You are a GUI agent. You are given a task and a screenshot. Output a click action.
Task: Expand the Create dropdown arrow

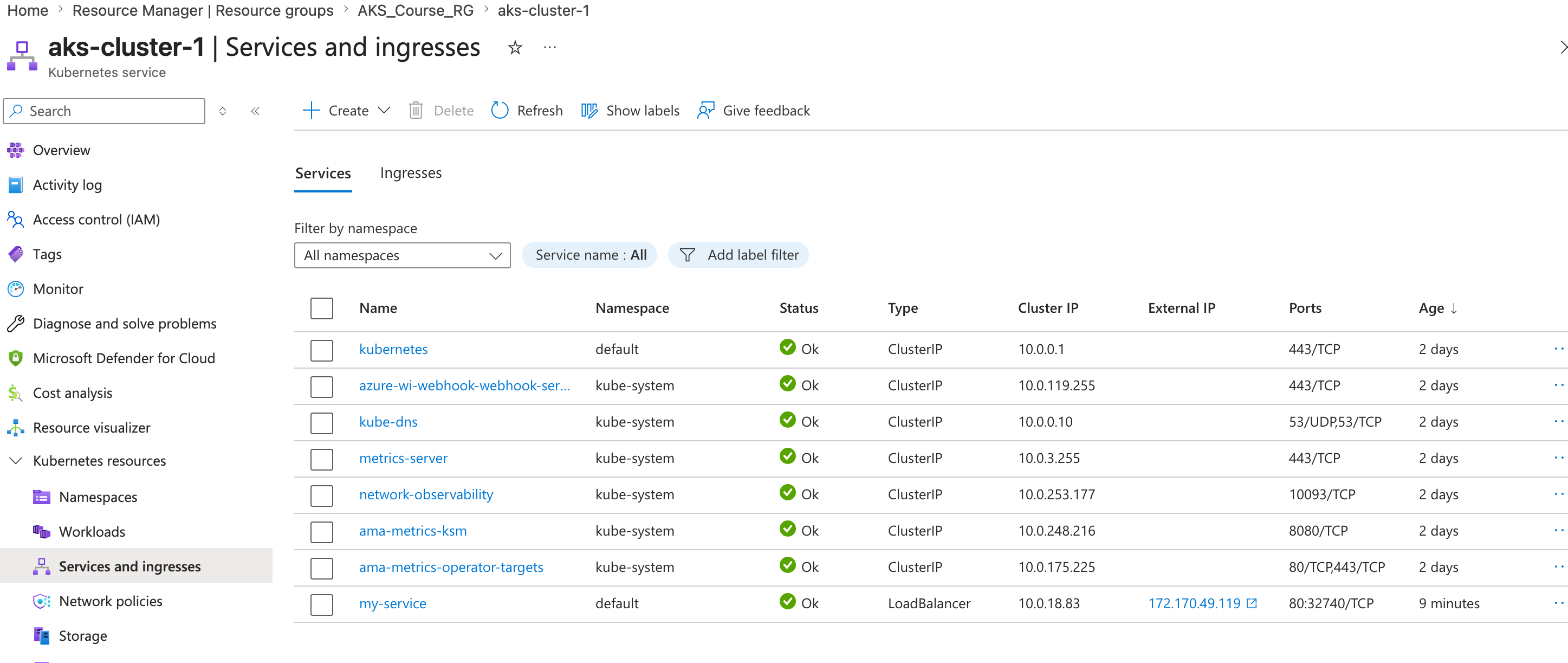[384, 110]
